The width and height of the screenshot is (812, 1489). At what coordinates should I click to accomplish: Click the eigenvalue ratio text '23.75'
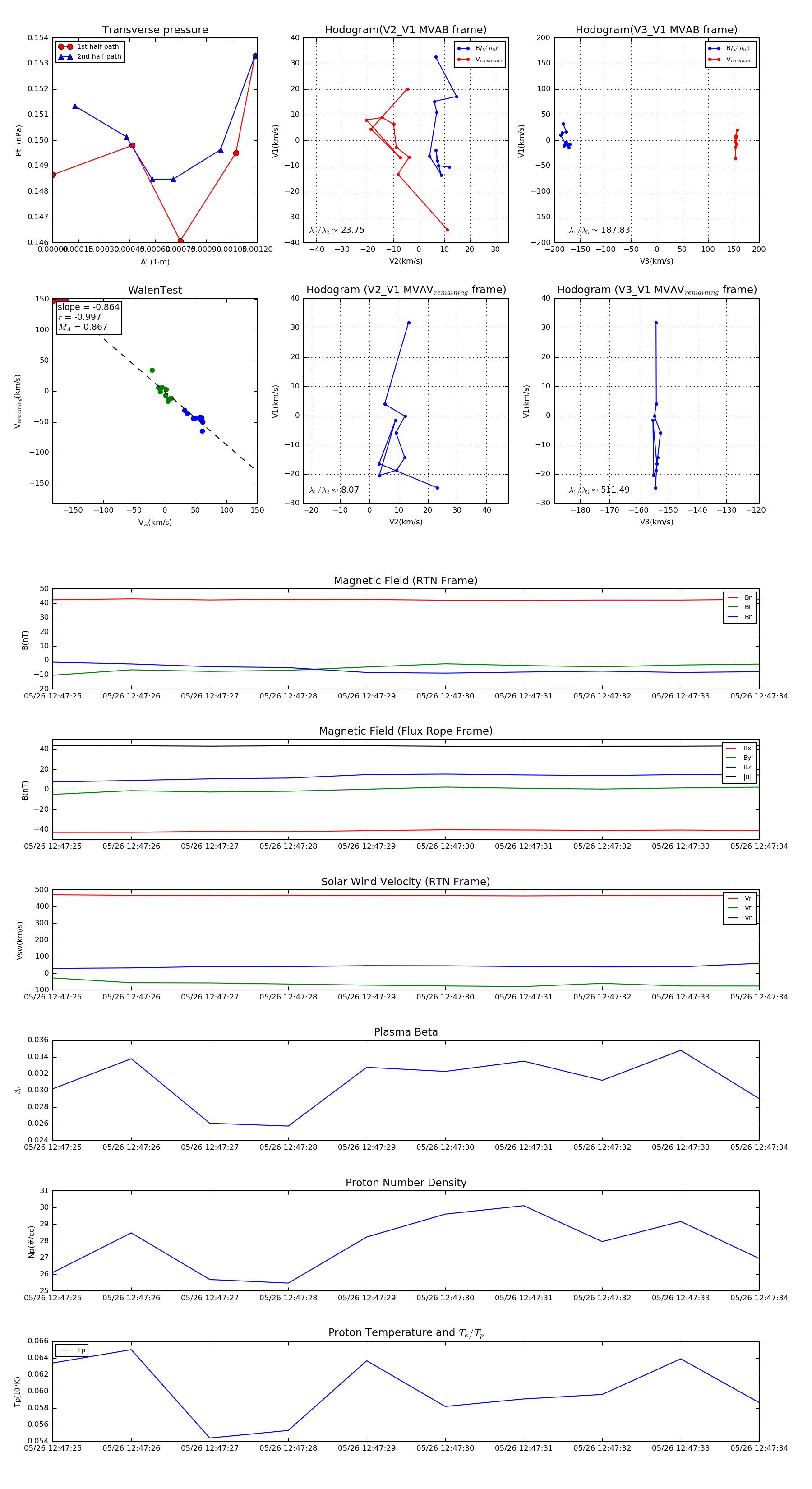[x=352, y=230]
